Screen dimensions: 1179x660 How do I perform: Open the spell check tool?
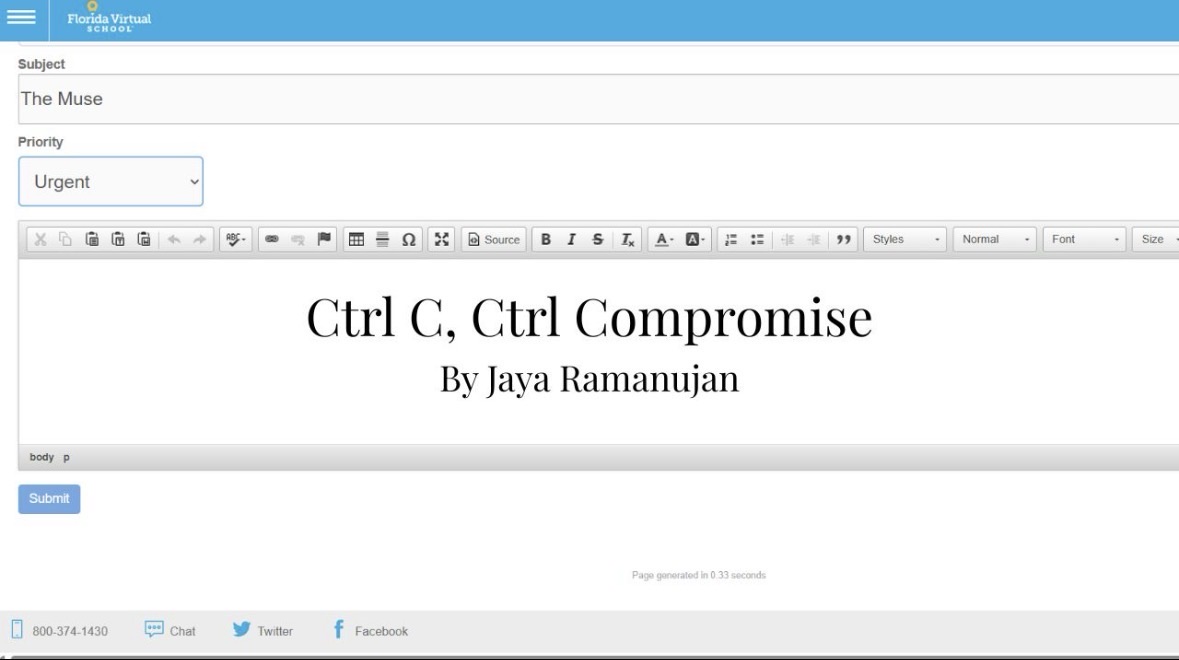coord(235,239)
